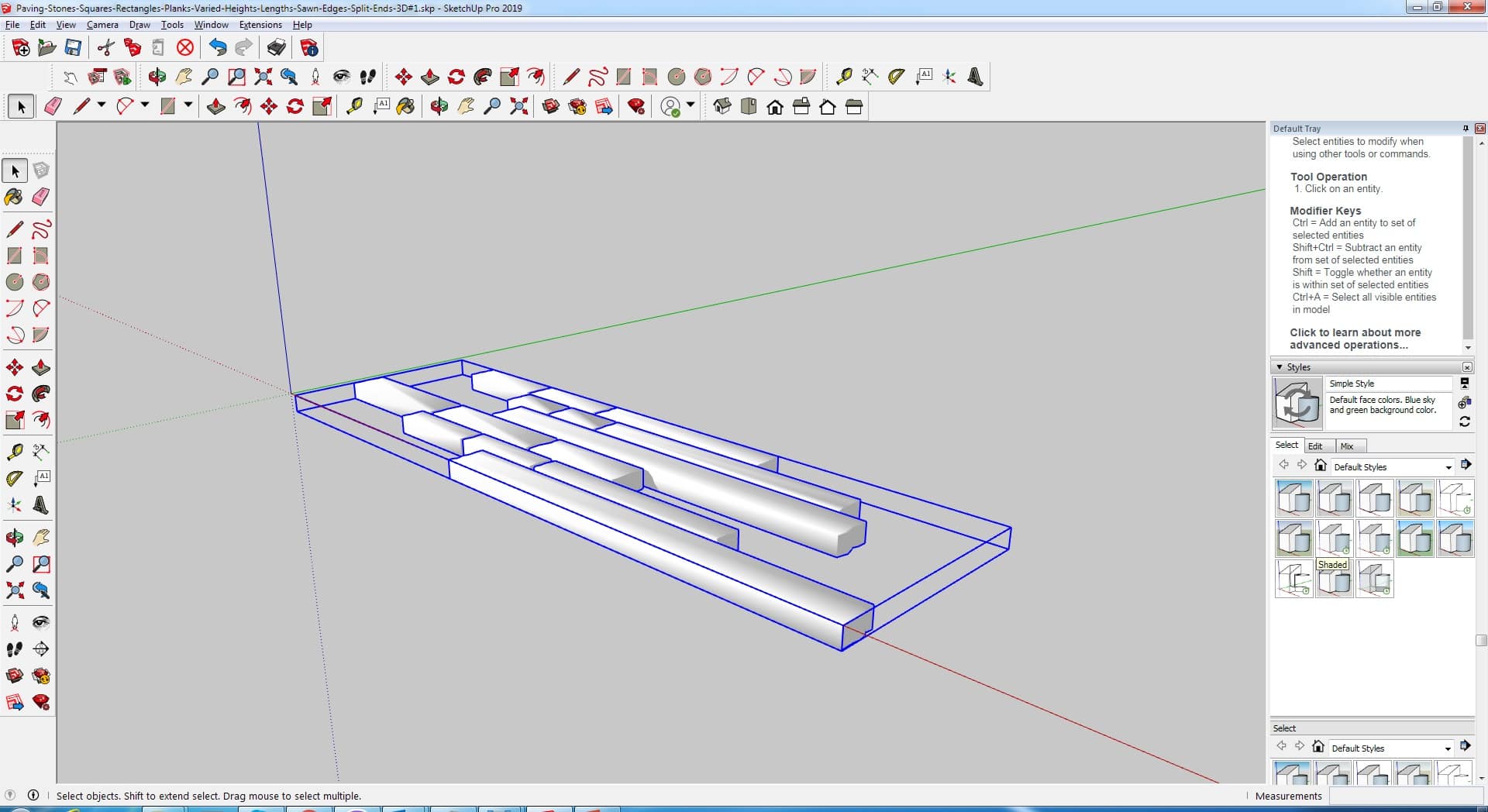Switch to the Mix tab in Styles
The width and height of the screenshot is (1488, 812).
click(x=1347, y=446)
